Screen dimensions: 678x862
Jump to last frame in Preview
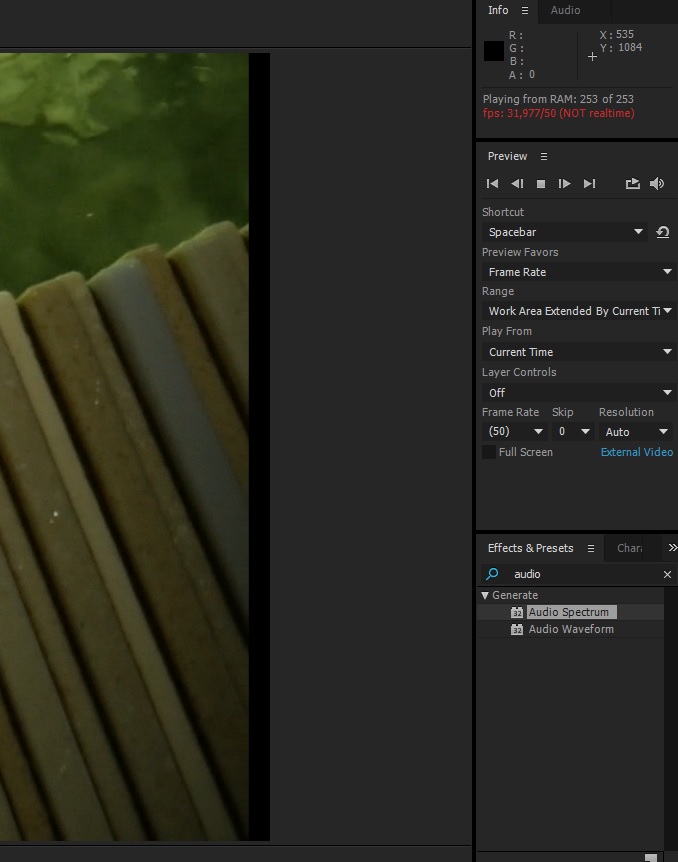[x=589, y=184]
